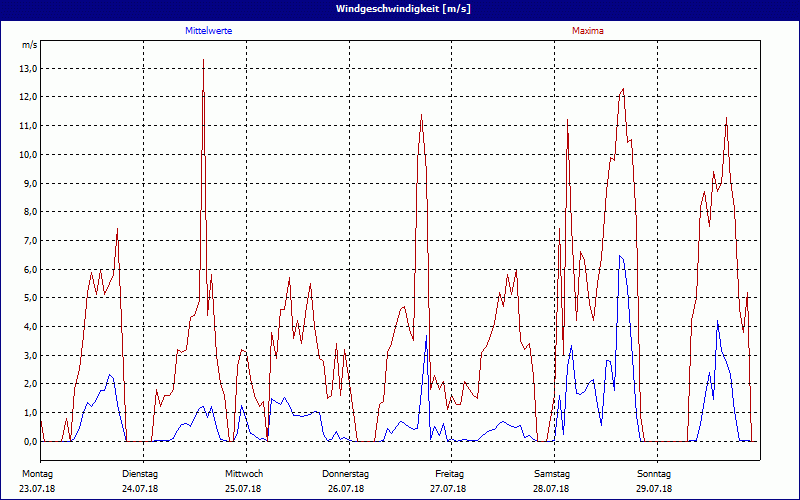Select the blue Mittelwerte legend label
The width and height of the screenshot is (800, 500).
click(x=209, y=31)
